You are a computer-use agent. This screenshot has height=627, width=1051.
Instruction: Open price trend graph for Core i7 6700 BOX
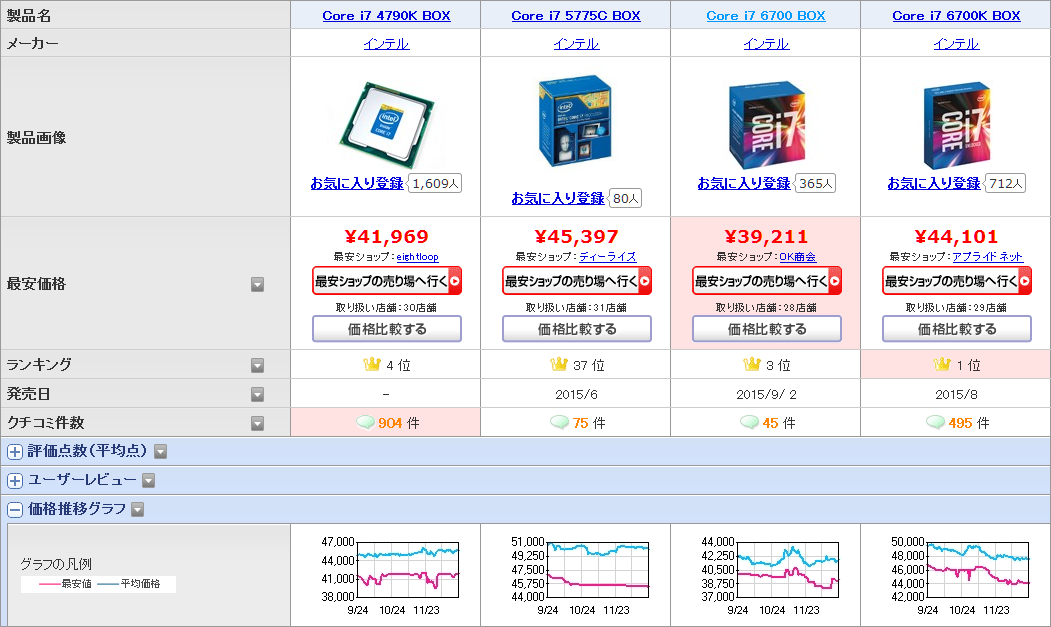coord(770,575)
